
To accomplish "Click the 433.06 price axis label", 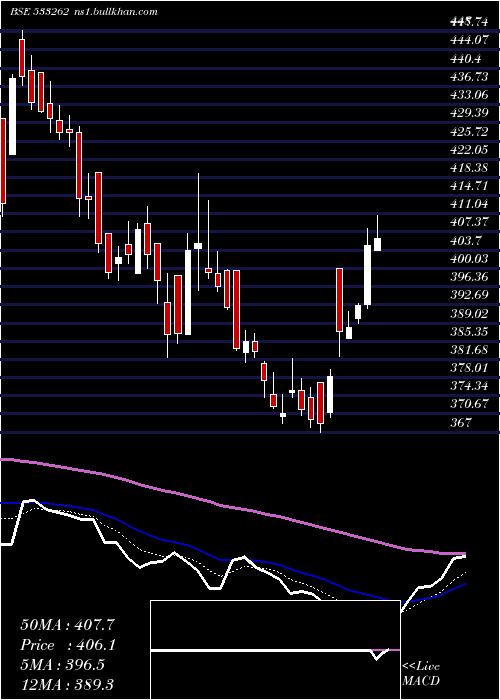I will tap(469, 95).
